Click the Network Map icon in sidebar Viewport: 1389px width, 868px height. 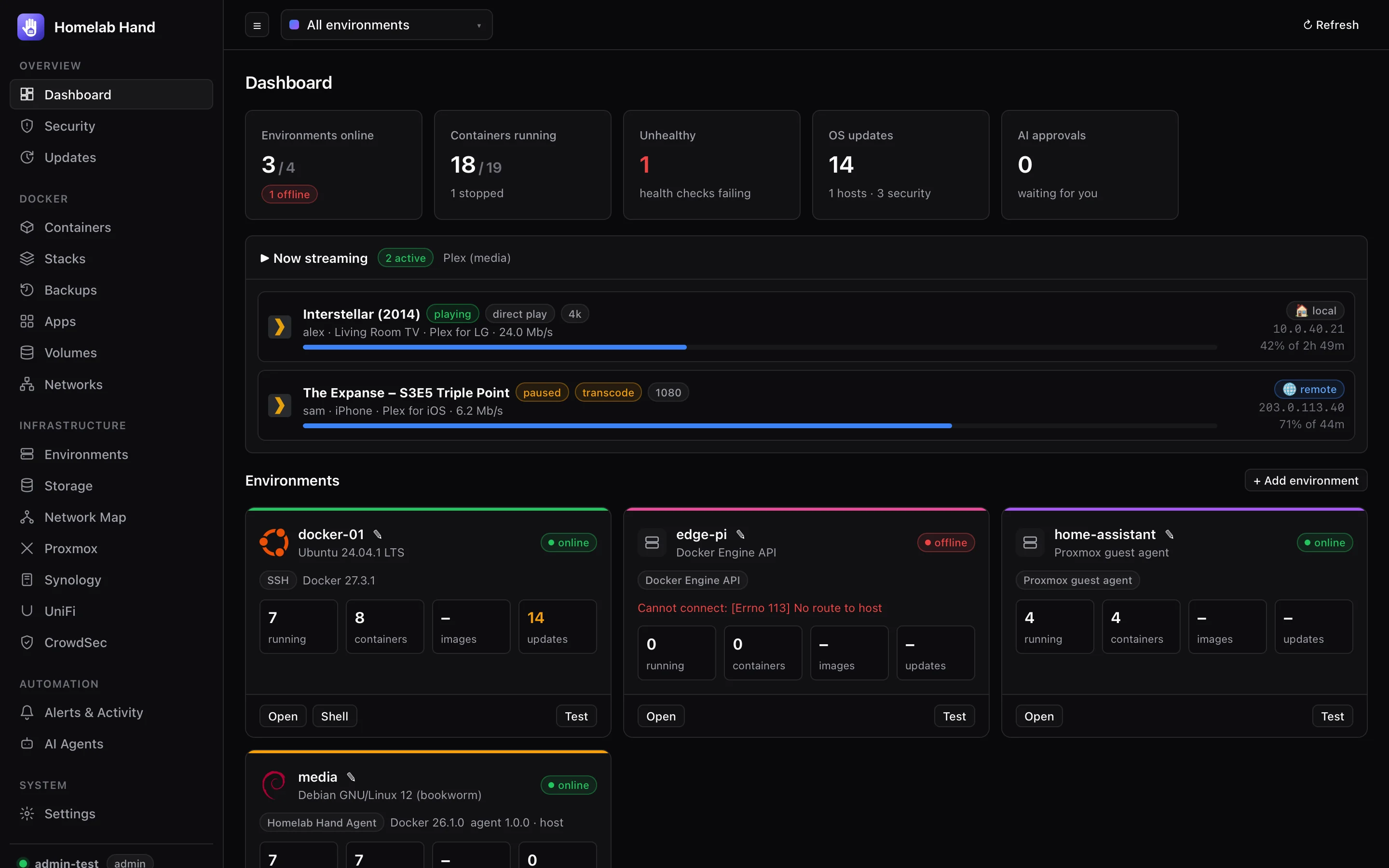point(27,517)
